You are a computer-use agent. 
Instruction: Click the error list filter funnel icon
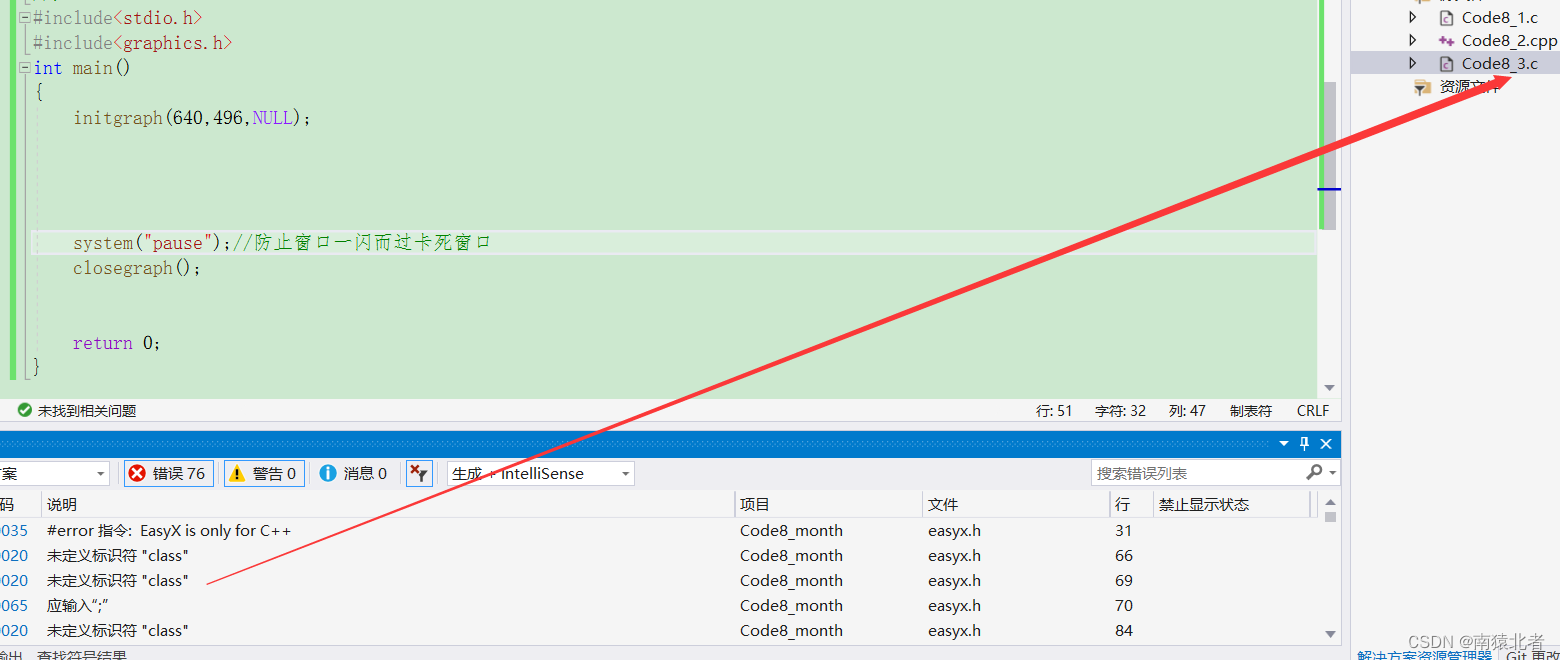(x=419, y=473)
